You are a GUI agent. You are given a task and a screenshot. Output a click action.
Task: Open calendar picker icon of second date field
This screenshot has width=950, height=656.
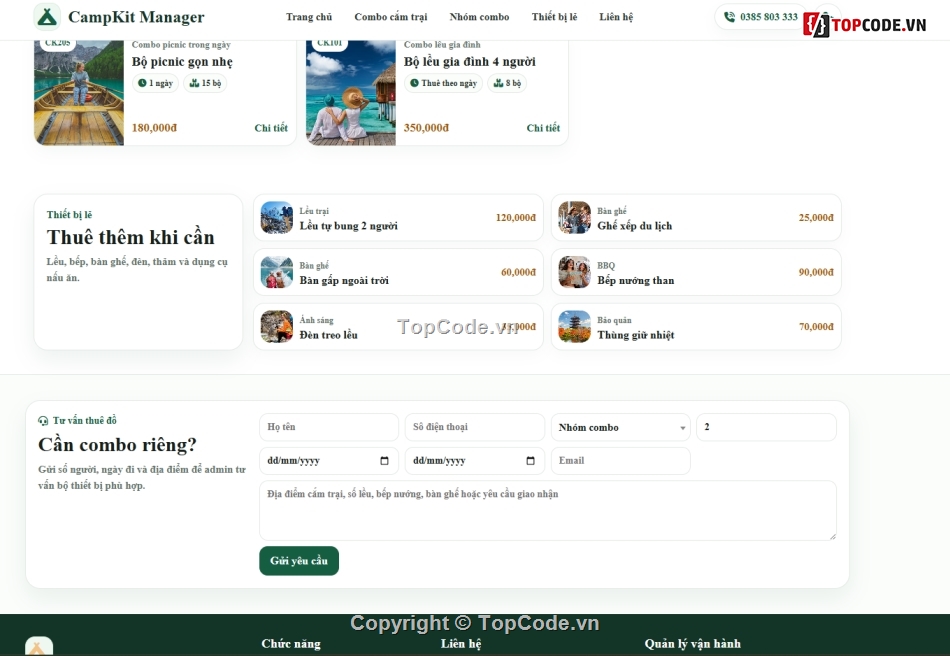[x=530, y=461]
